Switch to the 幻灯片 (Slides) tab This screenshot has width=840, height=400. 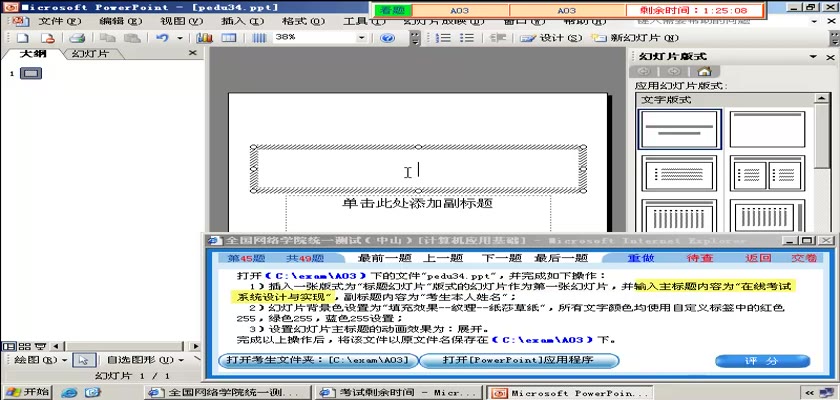click(x=90, y=54)
